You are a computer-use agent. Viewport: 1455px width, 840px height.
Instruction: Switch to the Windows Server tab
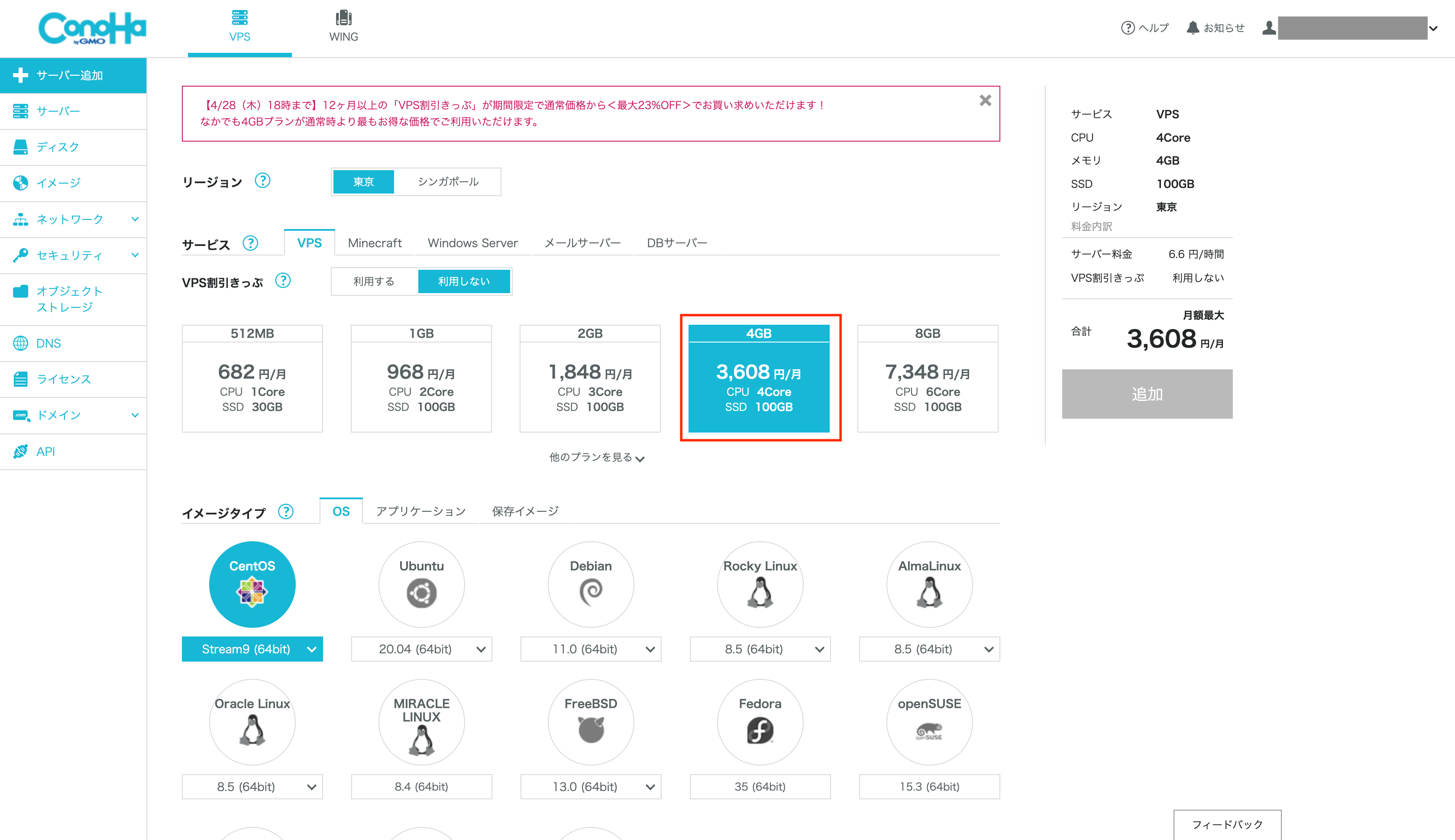[x=472, y=243]
